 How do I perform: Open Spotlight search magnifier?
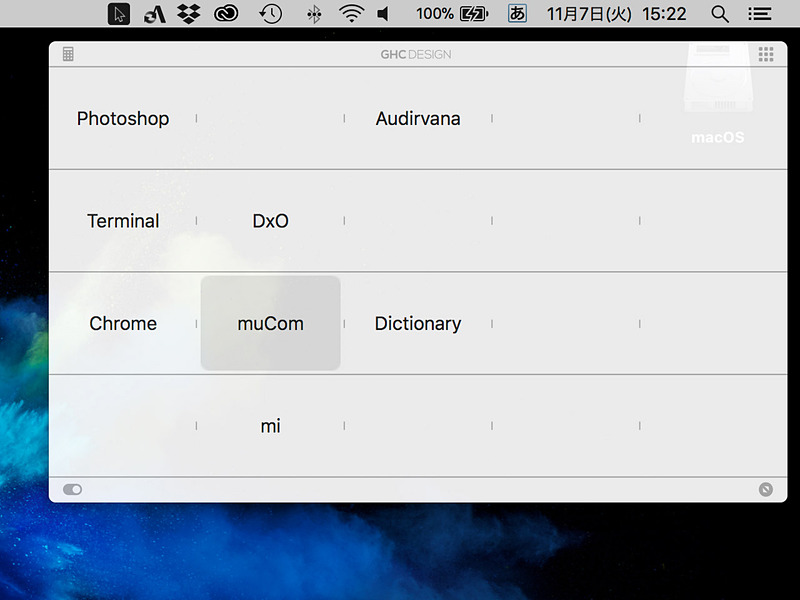point(720,14)
